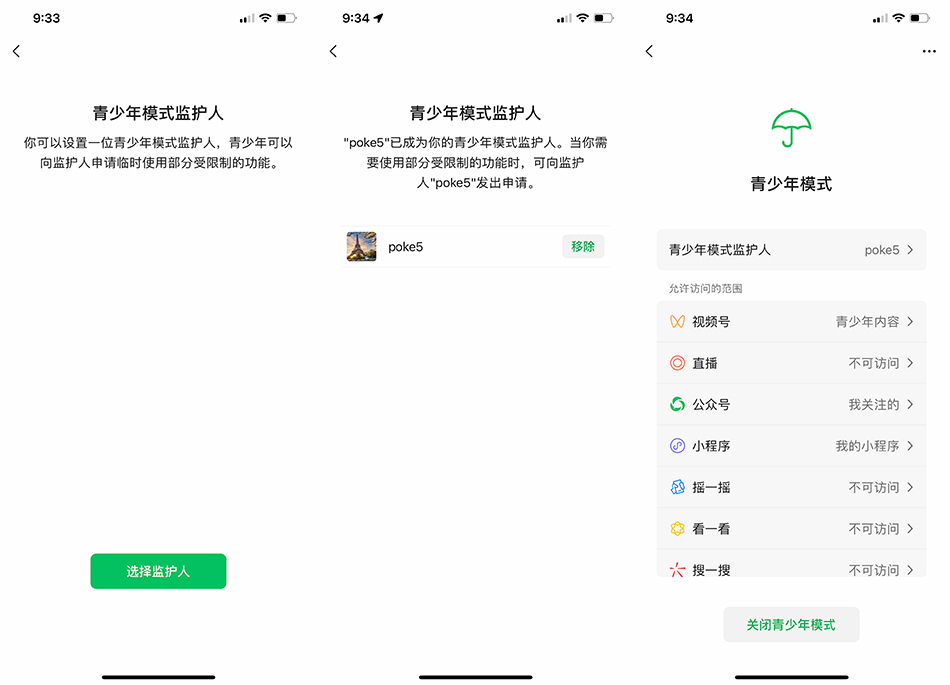Expand the 公众号 row chevron beside 我关注的
The width and height of the screenshot is (950, 685).
[x=910, y=405]
